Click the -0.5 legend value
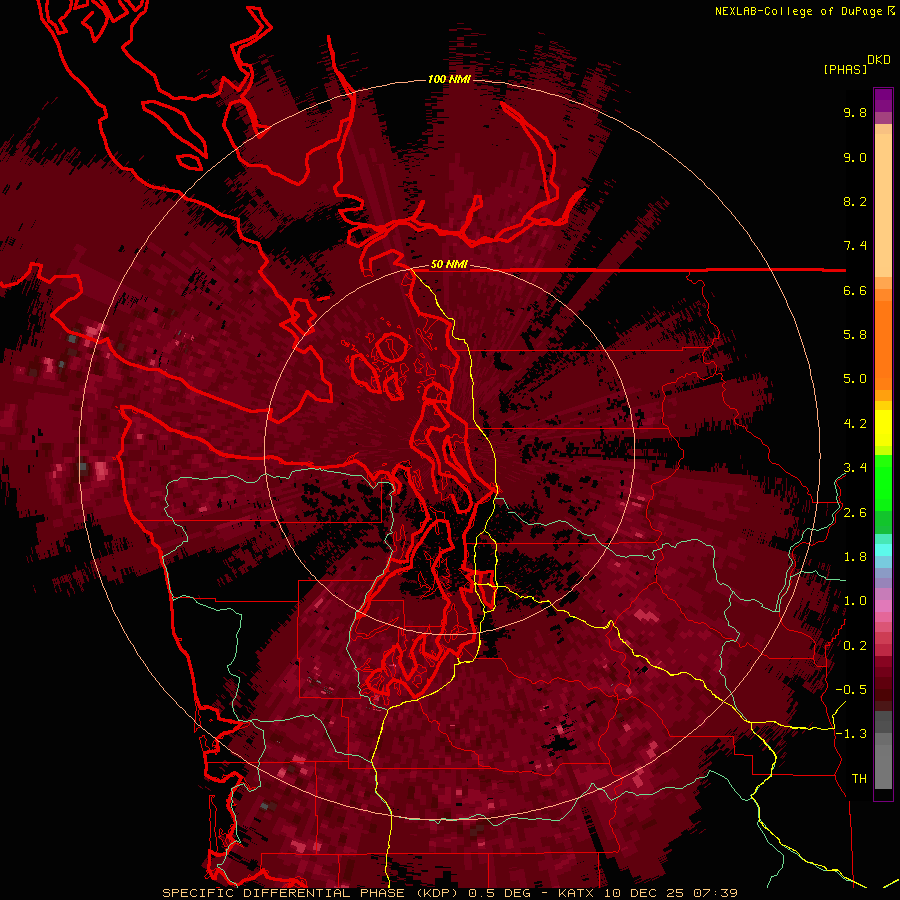Viewport: 900px width, 900px height. tap(851, 690)
